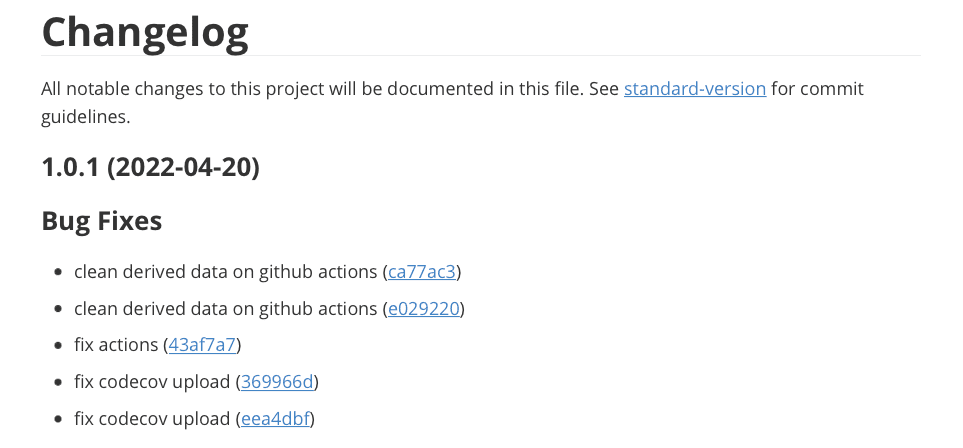Open commit link ca77ac3
963x448 pixels.
click(424, 271)
